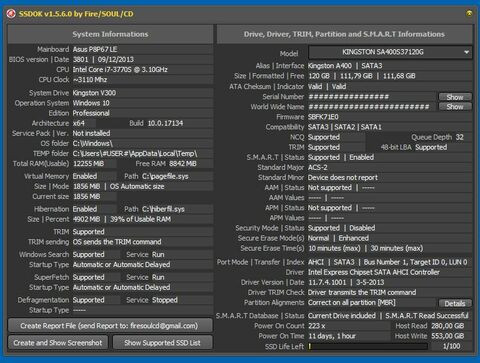Click Device does not report text
This screenshot has height=363, width=480.
pos(343,177)
